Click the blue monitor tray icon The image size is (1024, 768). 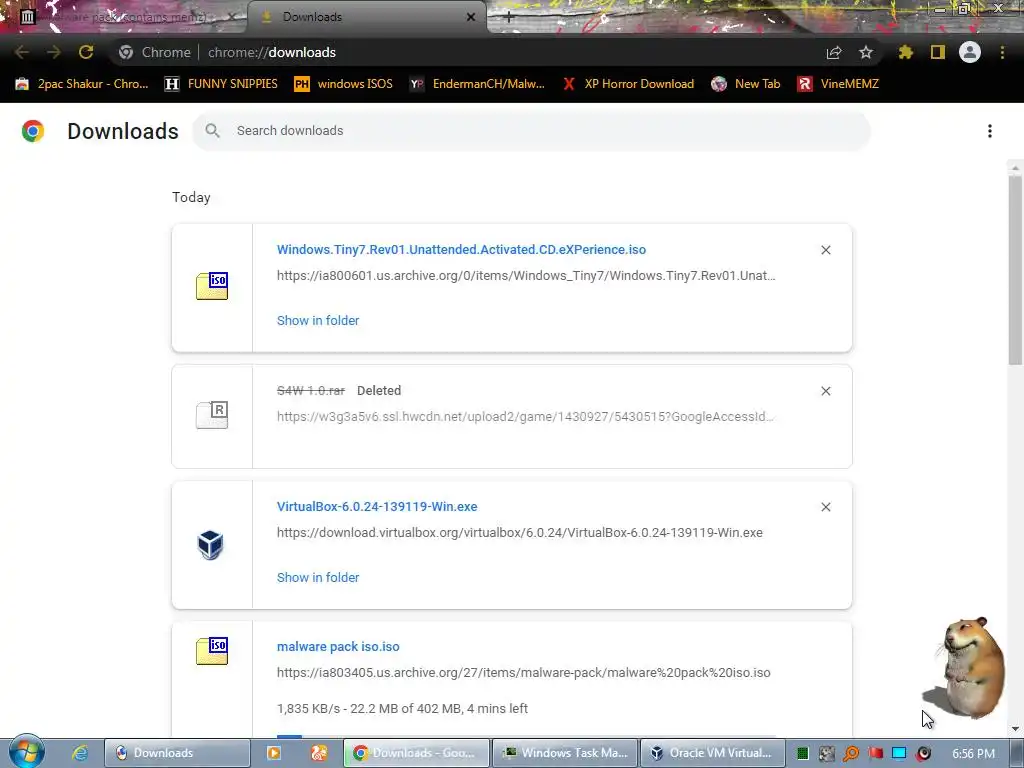(x=899, y=754)
